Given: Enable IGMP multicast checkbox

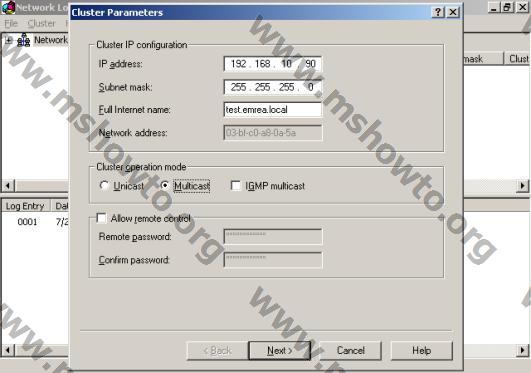Looking at the screenshot, I should pos(236,186).
